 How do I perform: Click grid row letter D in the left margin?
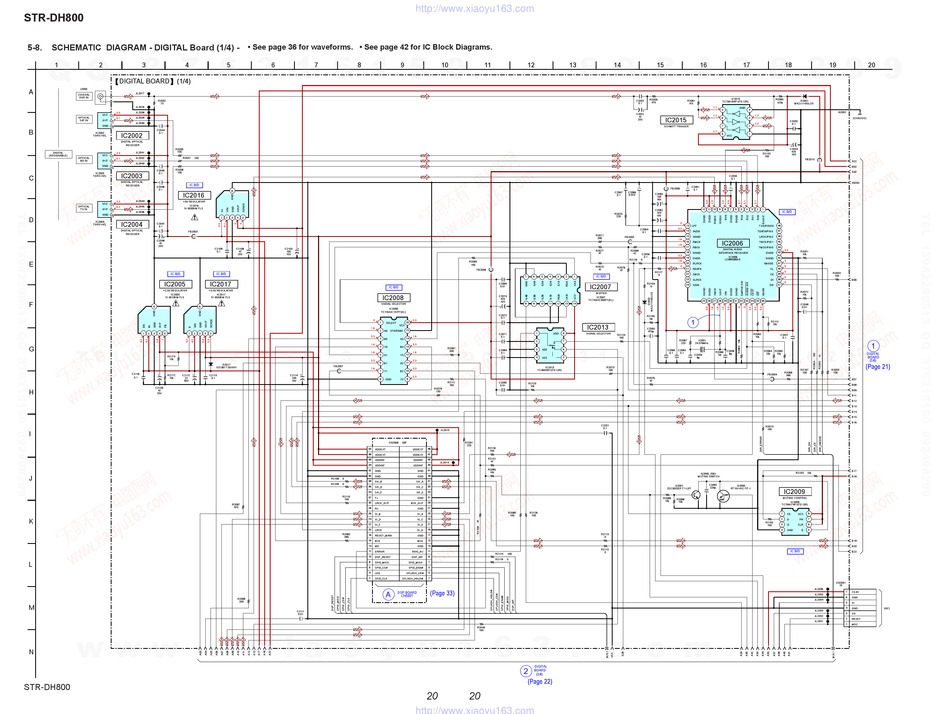31,220
